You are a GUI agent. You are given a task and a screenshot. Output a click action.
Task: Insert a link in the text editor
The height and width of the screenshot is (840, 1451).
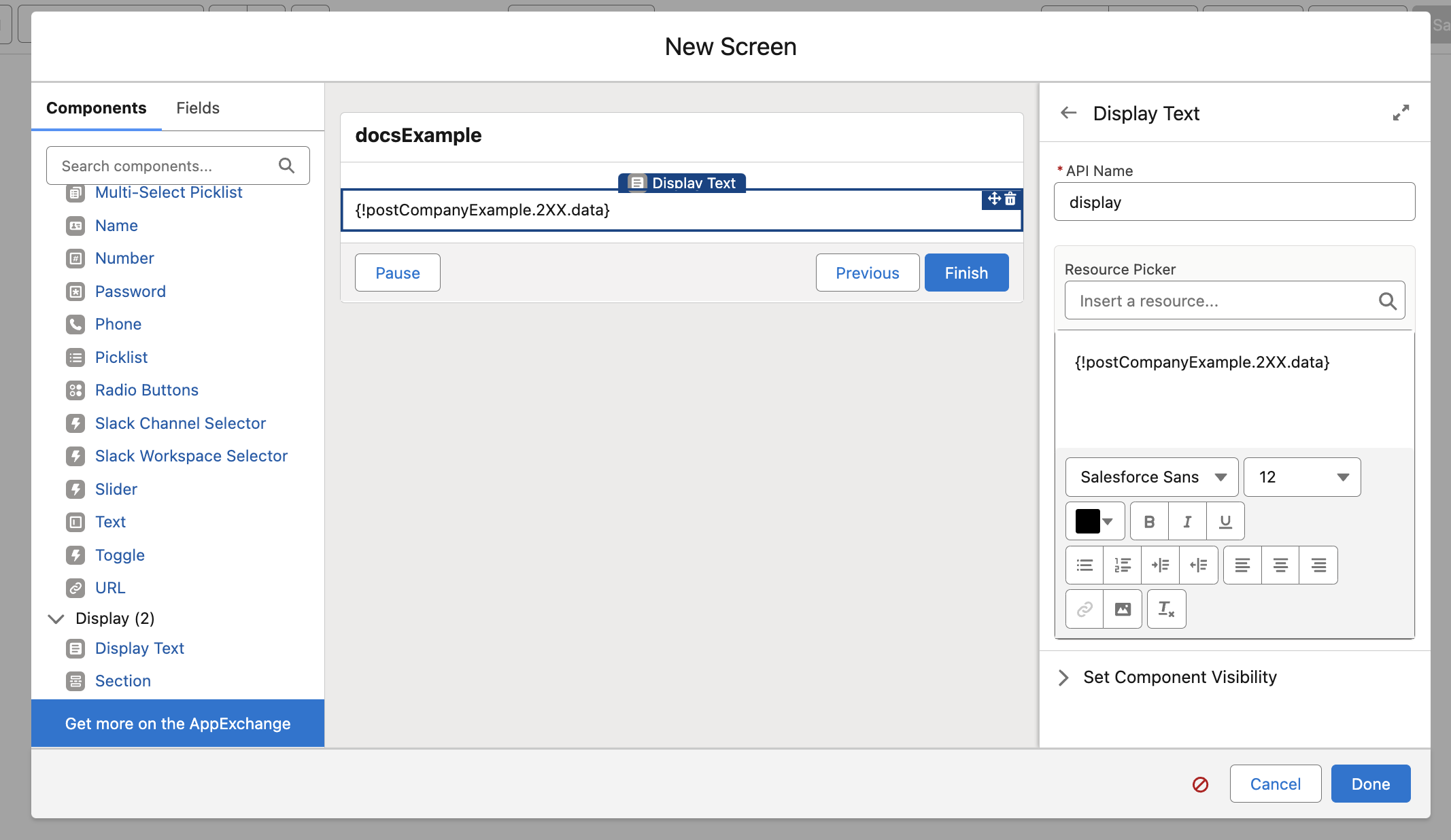point(1085,609)
